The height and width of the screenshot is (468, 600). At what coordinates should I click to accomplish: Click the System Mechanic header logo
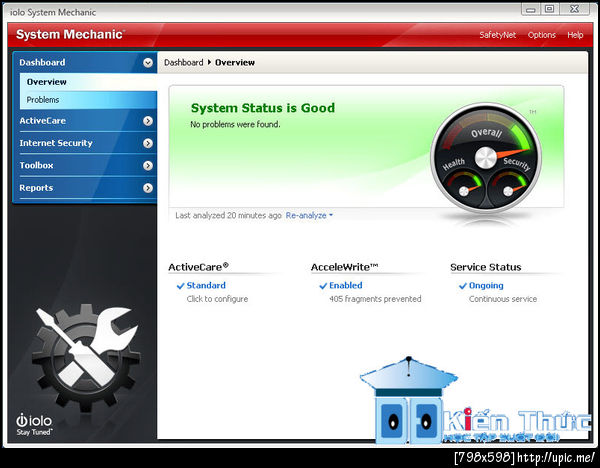[x=70, y=34]
